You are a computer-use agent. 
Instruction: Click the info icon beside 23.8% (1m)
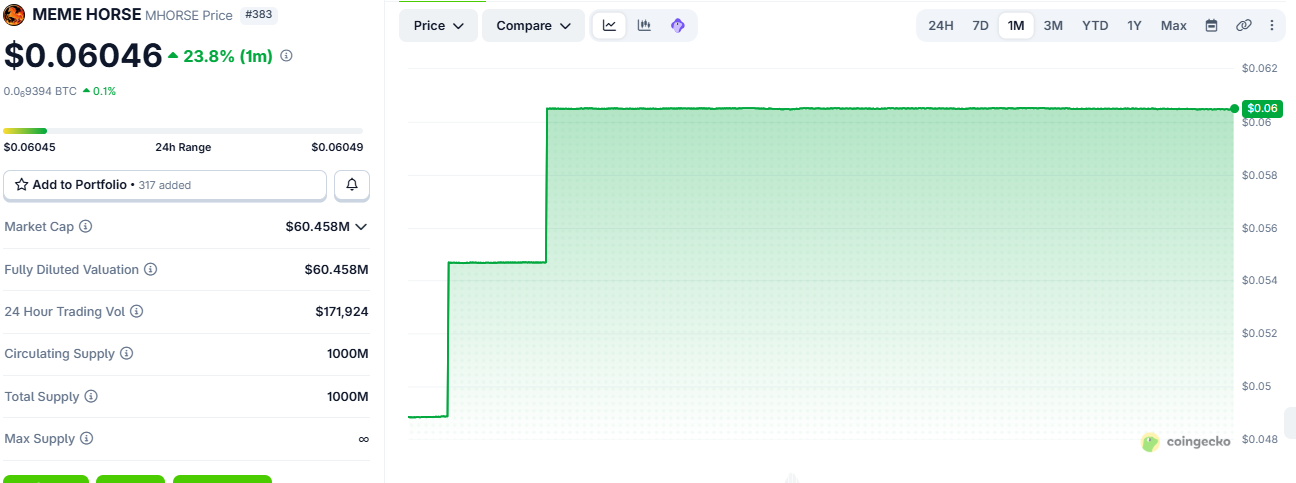(x=286, y=56)
